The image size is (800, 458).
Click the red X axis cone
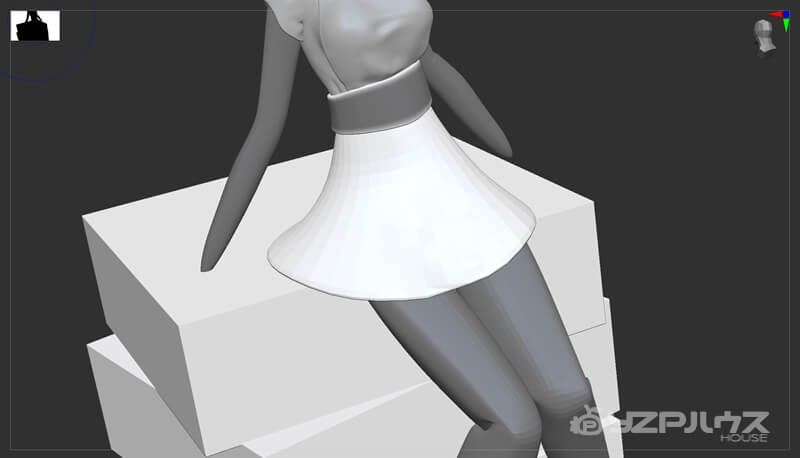[775, 14]
